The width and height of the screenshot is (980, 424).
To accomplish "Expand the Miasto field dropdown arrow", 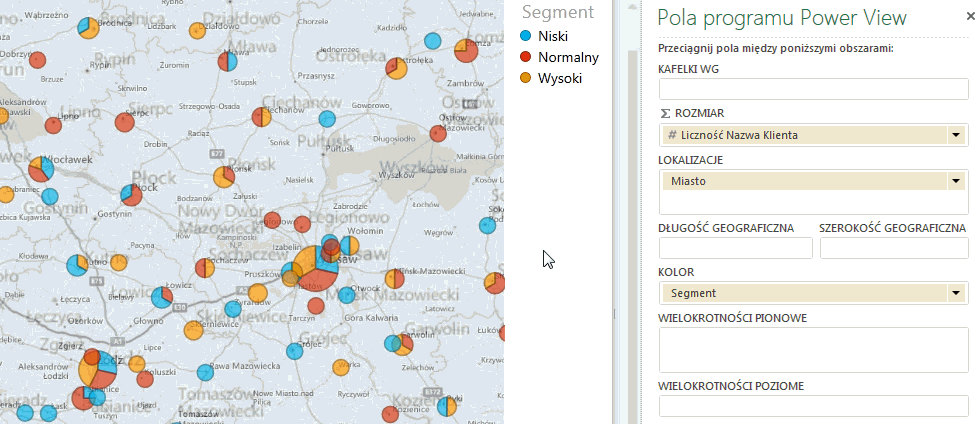I will (x=956, y=181).
